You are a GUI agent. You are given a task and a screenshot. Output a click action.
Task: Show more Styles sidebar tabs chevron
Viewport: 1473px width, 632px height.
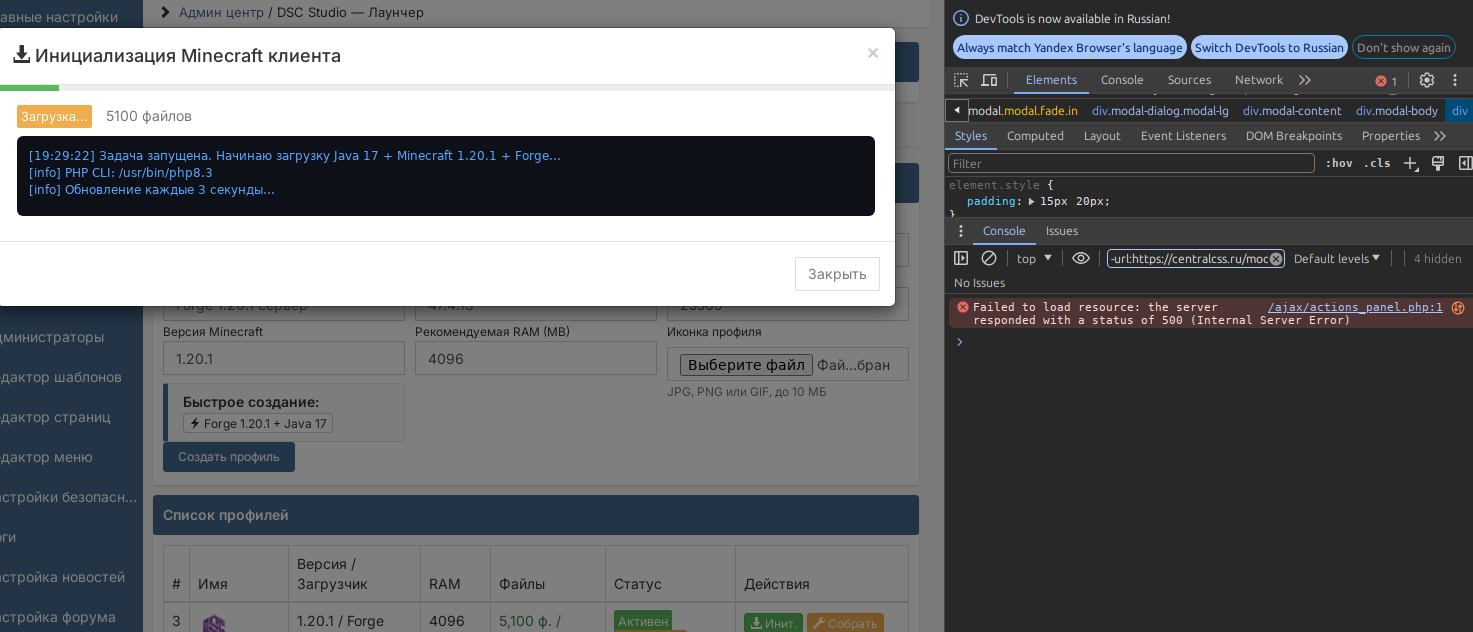pos(1440,136)
